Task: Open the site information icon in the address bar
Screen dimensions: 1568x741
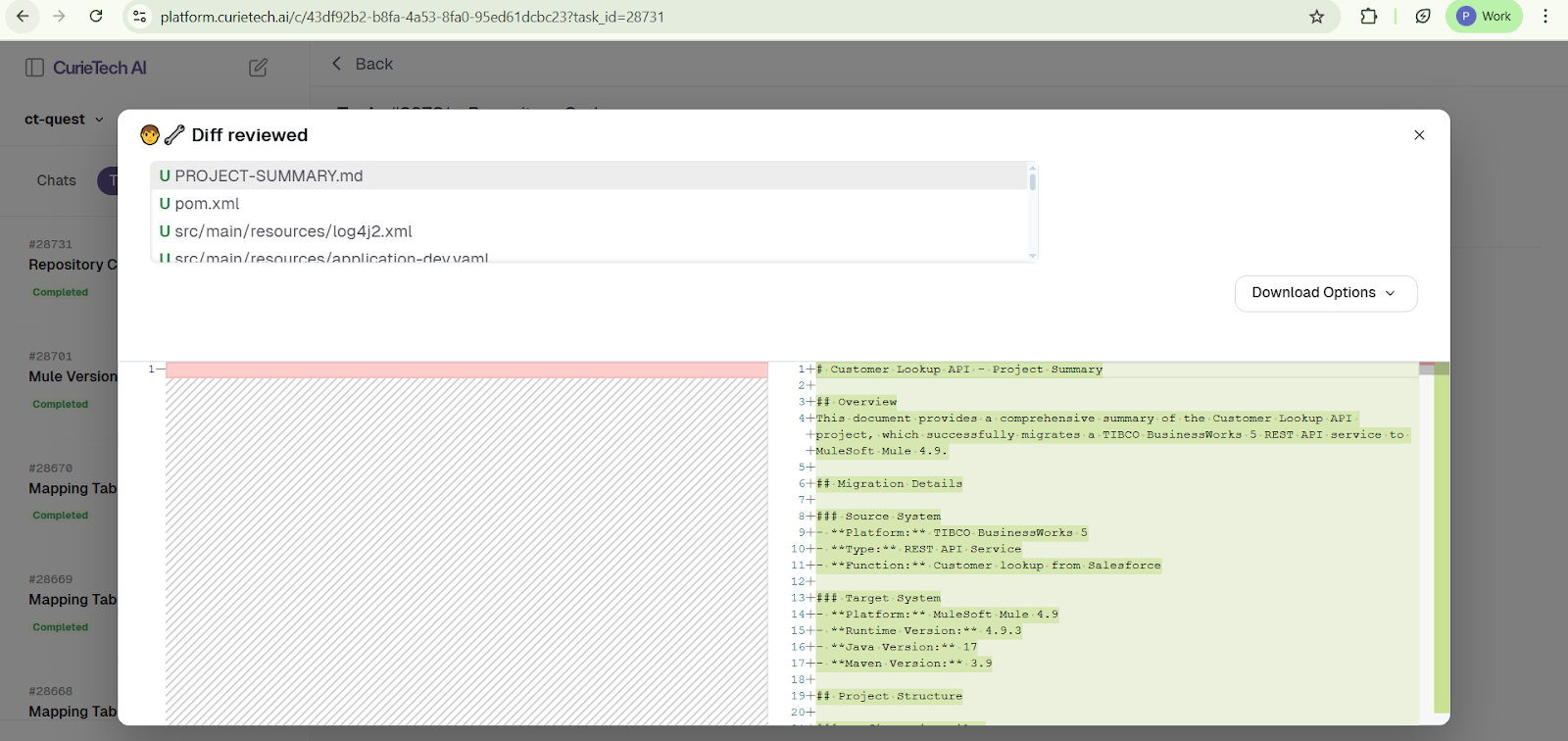Action: coord(139,17)
